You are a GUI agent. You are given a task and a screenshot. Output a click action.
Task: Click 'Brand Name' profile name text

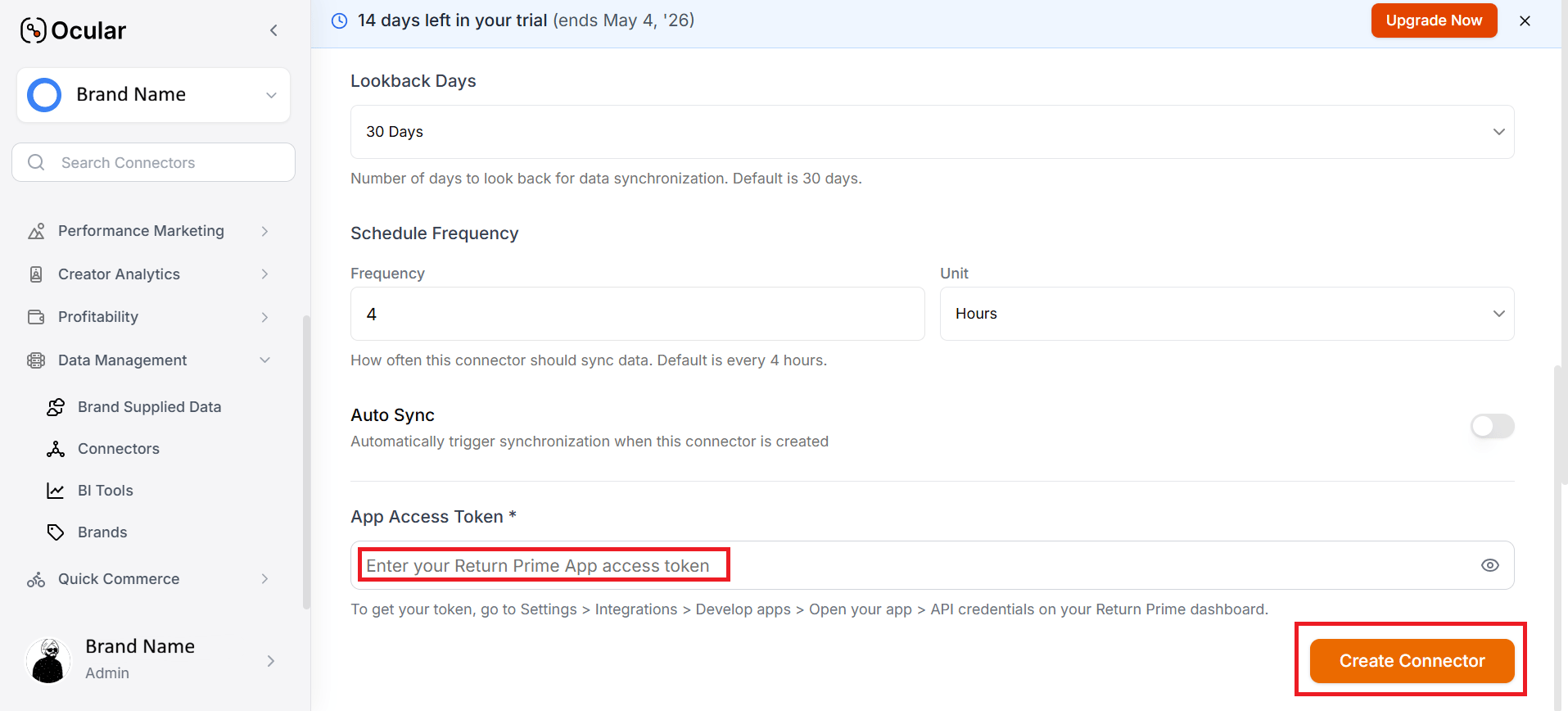[140, 646]
